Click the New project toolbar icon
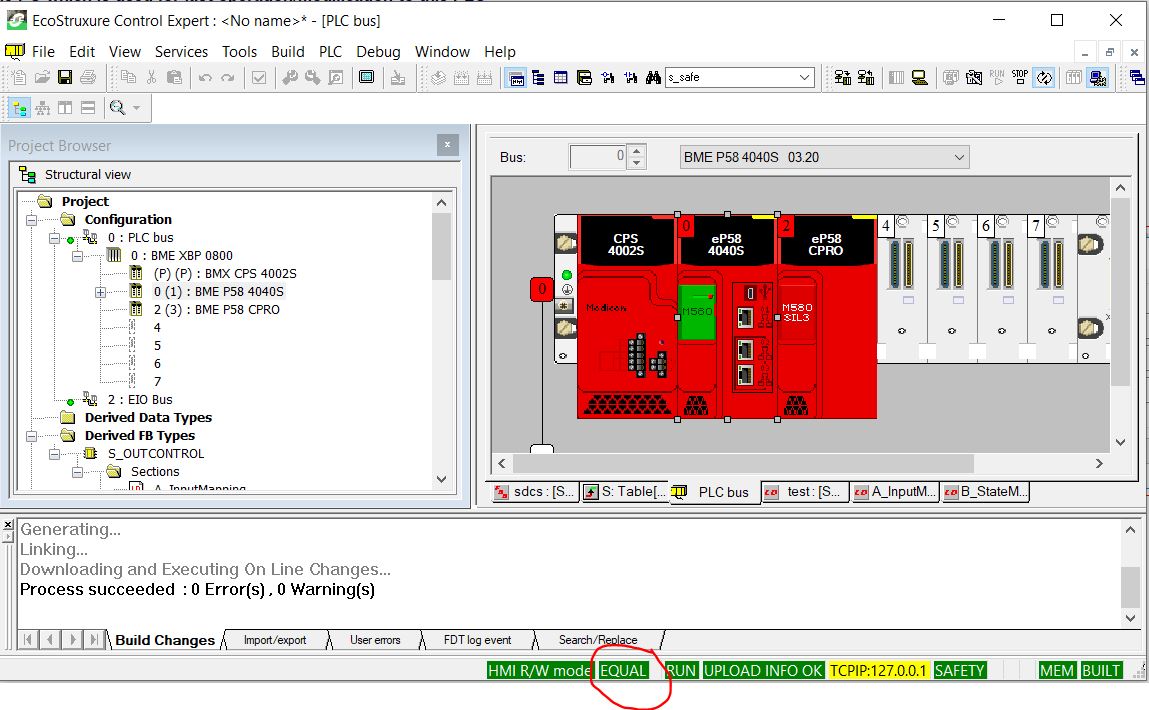 18,77
